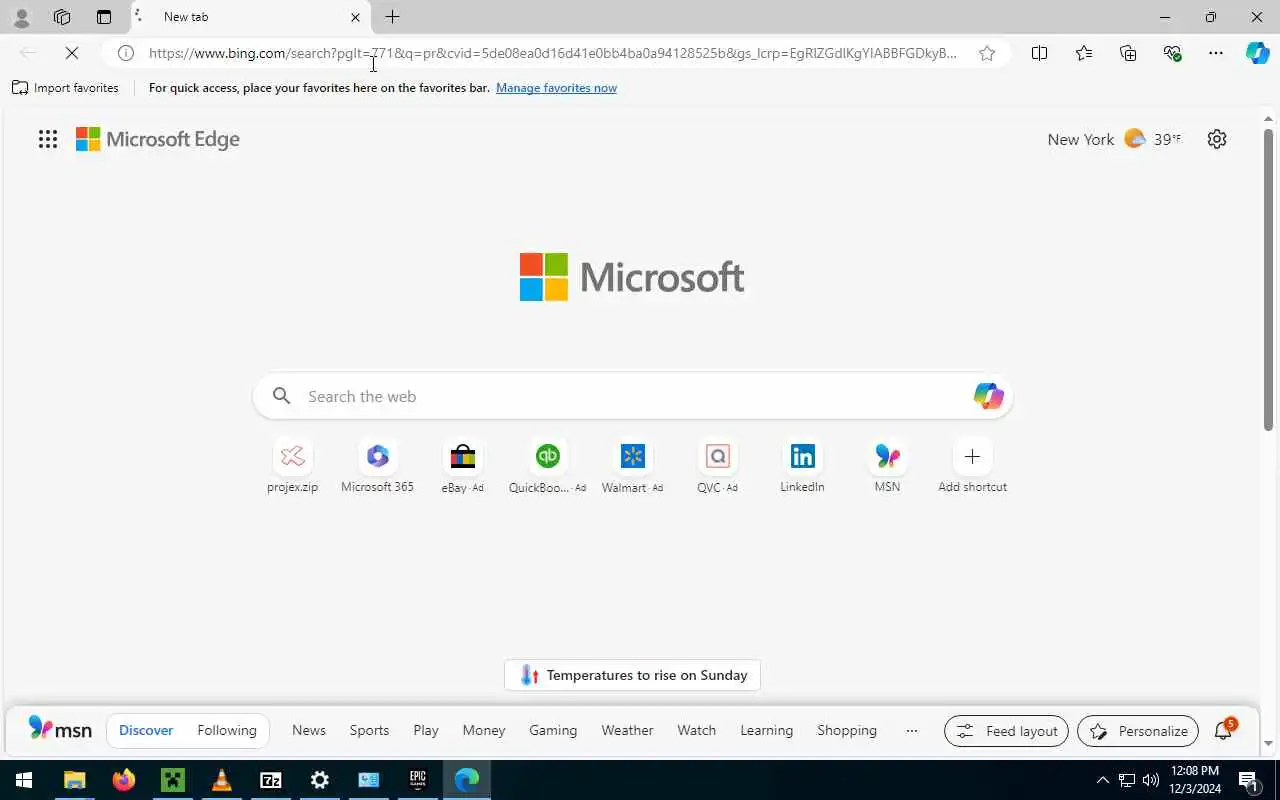Open Walmart ad shortcut
This screenshot has width=1280, height=800.
pos(632,467)
